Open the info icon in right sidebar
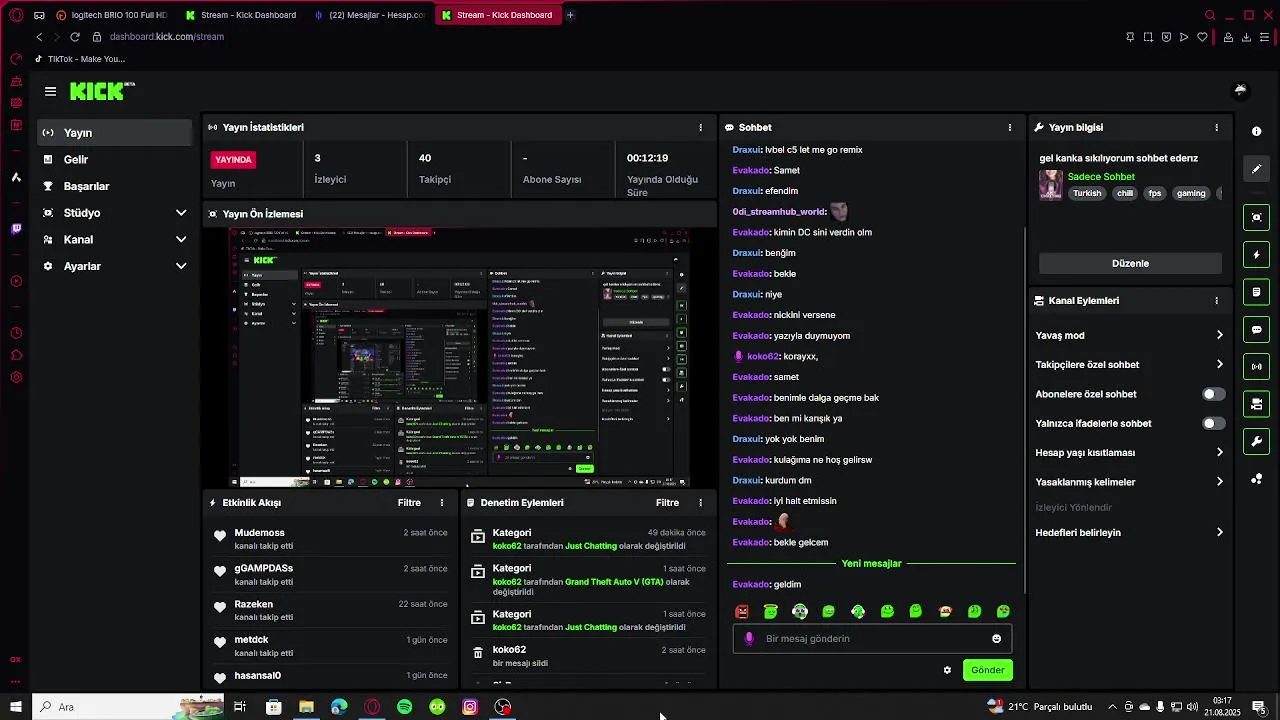The width and height of the screenshot is (1280, 720). [x=1256, y=132]
